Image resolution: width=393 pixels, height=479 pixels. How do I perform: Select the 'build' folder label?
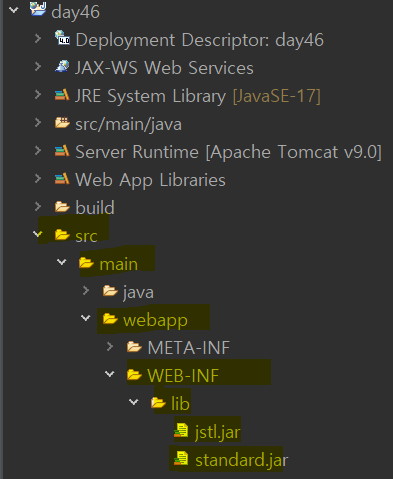[95, 208]
